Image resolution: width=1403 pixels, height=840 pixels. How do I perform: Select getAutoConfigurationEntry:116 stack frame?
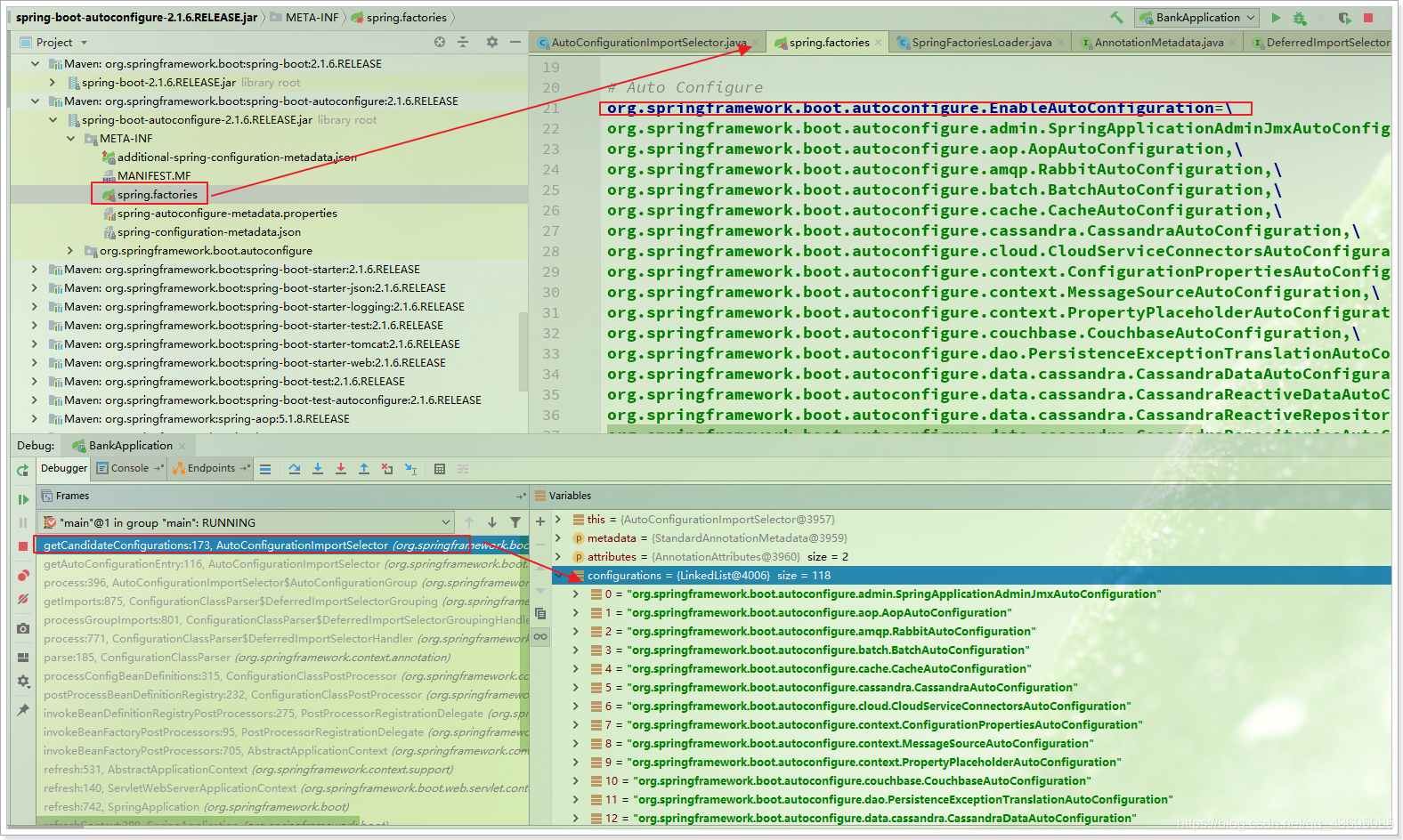(283, 563)
